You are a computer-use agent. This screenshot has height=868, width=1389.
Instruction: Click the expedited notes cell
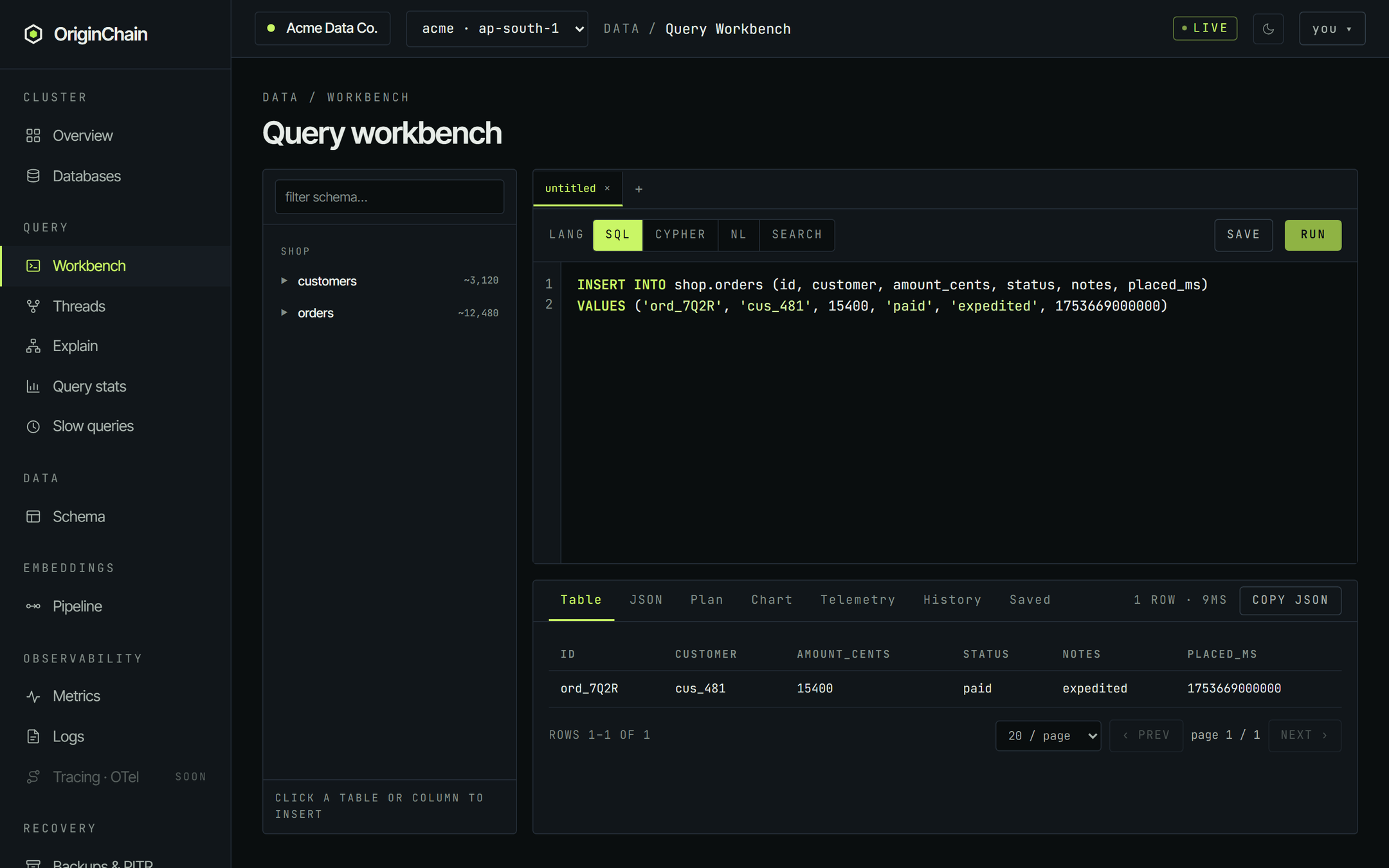pyautogui.click(x=1094, y=689)
